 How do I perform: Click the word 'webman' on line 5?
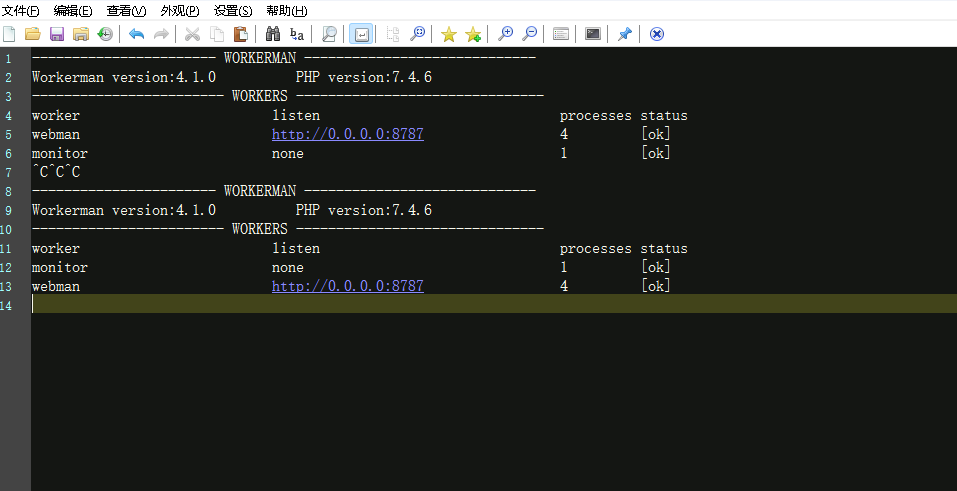(x=56, y=134)
